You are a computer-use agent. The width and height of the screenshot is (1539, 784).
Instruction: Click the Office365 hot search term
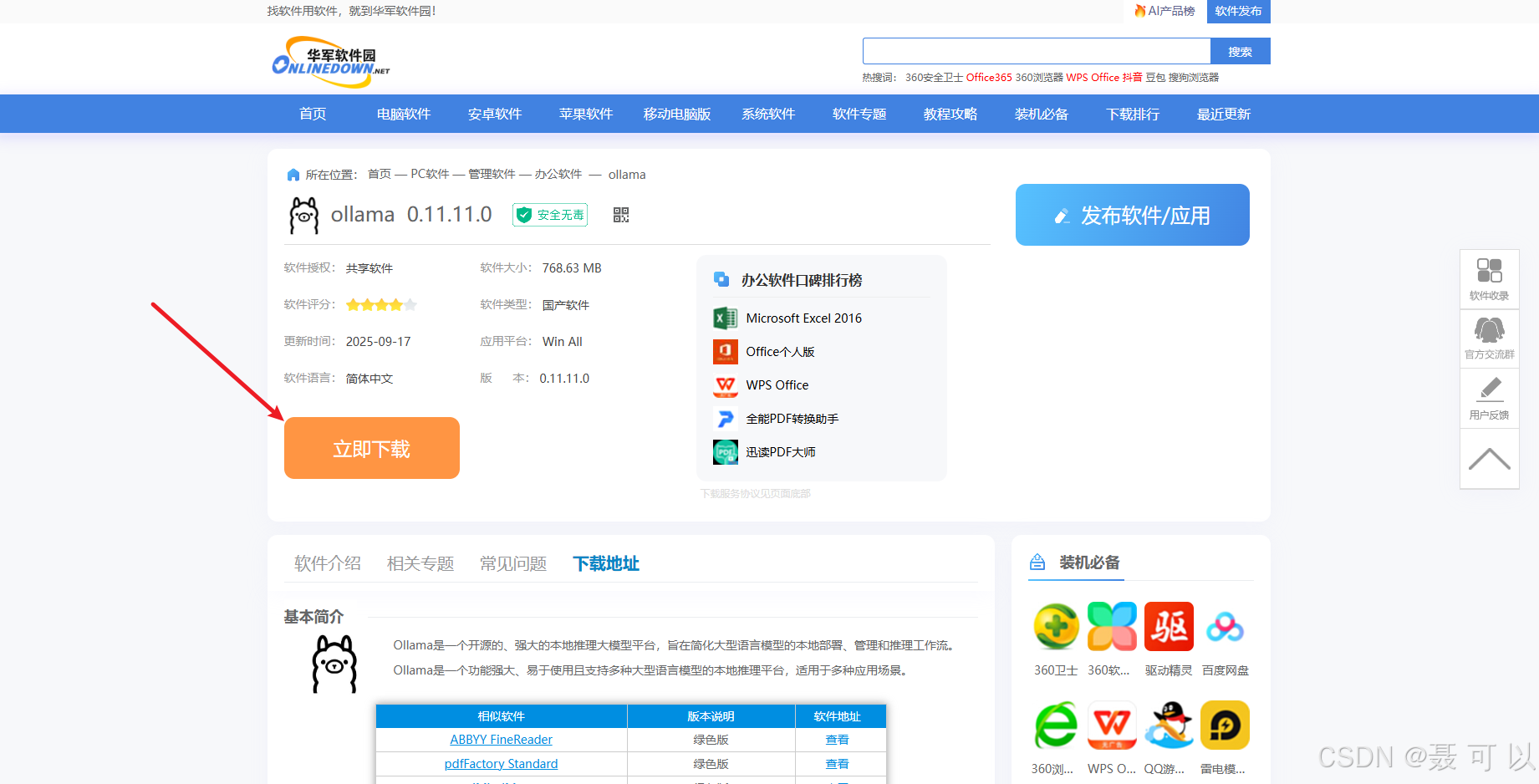pos(989,77)
